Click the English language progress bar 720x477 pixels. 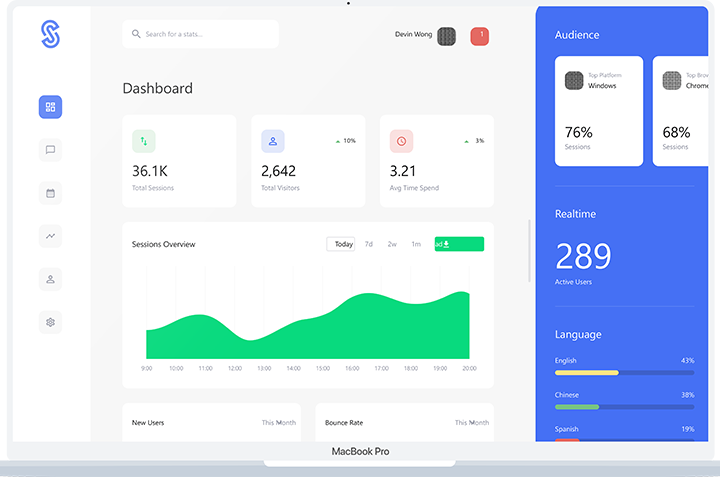624,373
